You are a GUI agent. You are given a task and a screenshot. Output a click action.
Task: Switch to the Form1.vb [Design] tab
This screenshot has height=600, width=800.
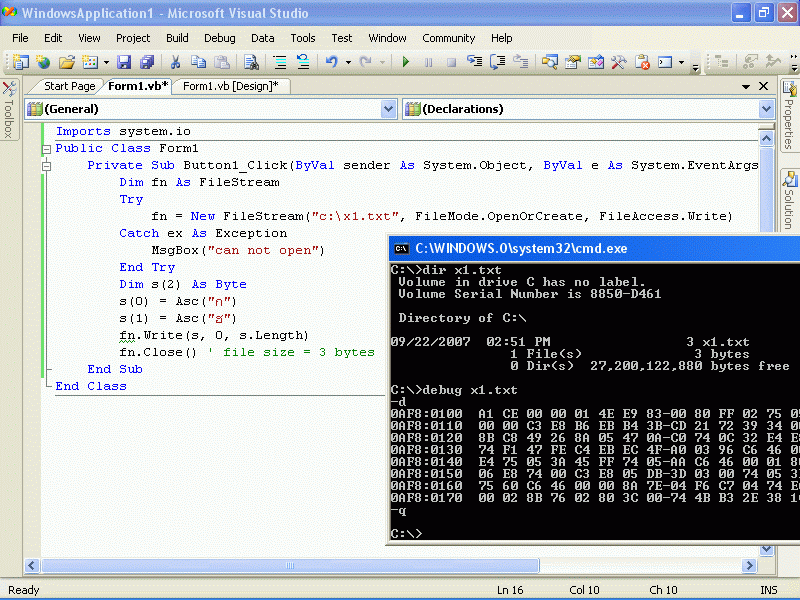[x=231, y=86]
